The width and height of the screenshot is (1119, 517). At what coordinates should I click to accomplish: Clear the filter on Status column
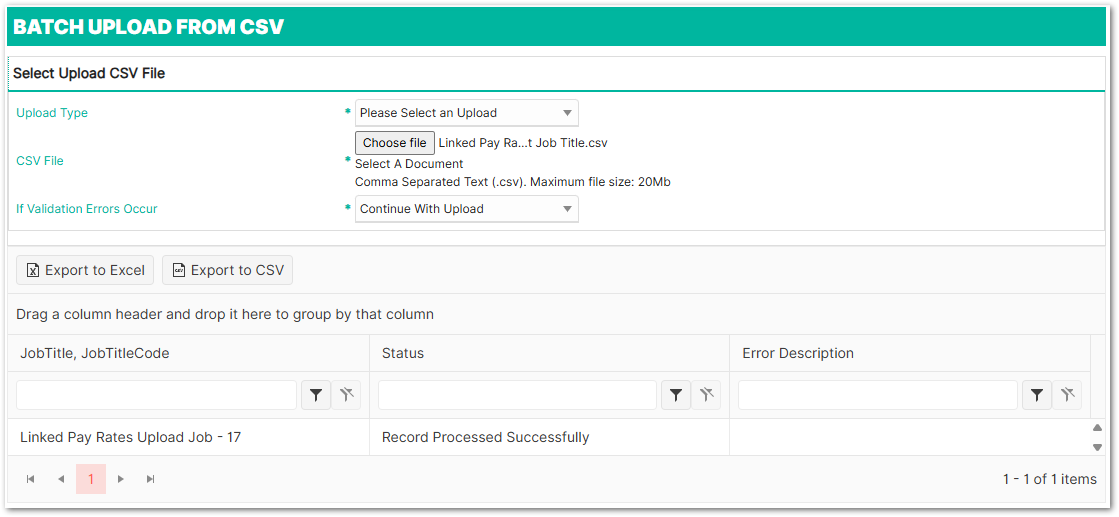[x=706, y=395]
